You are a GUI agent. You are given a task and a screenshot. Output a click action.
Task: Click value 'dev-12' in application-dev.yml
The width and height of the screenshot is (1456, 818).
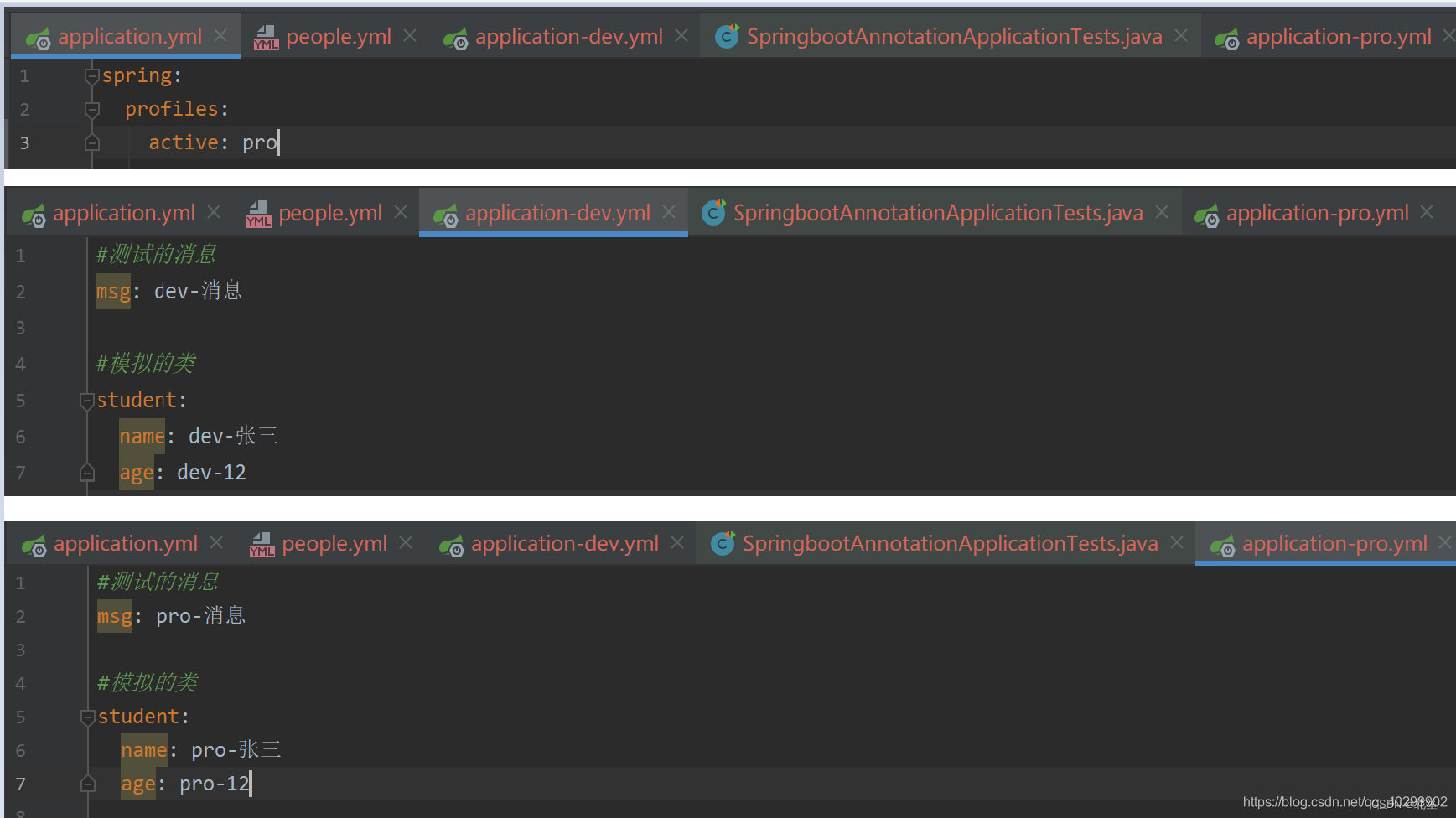[211, 472]
